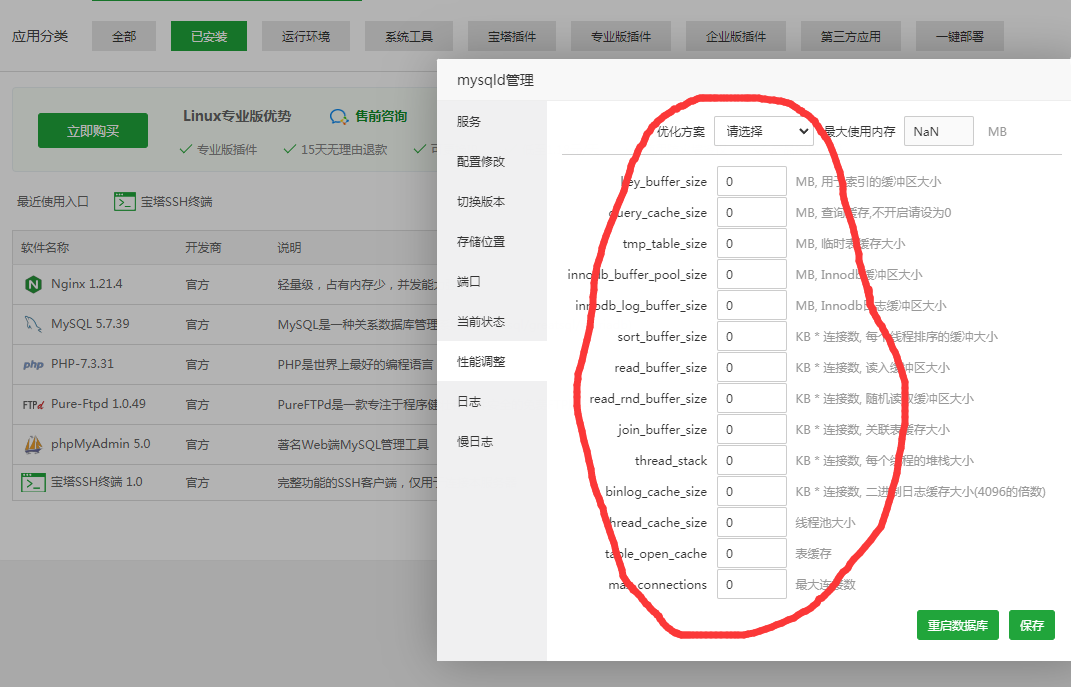Click the mysqld管理 dialog title
The image size is (1071, 687).
(x=495, y=80)
